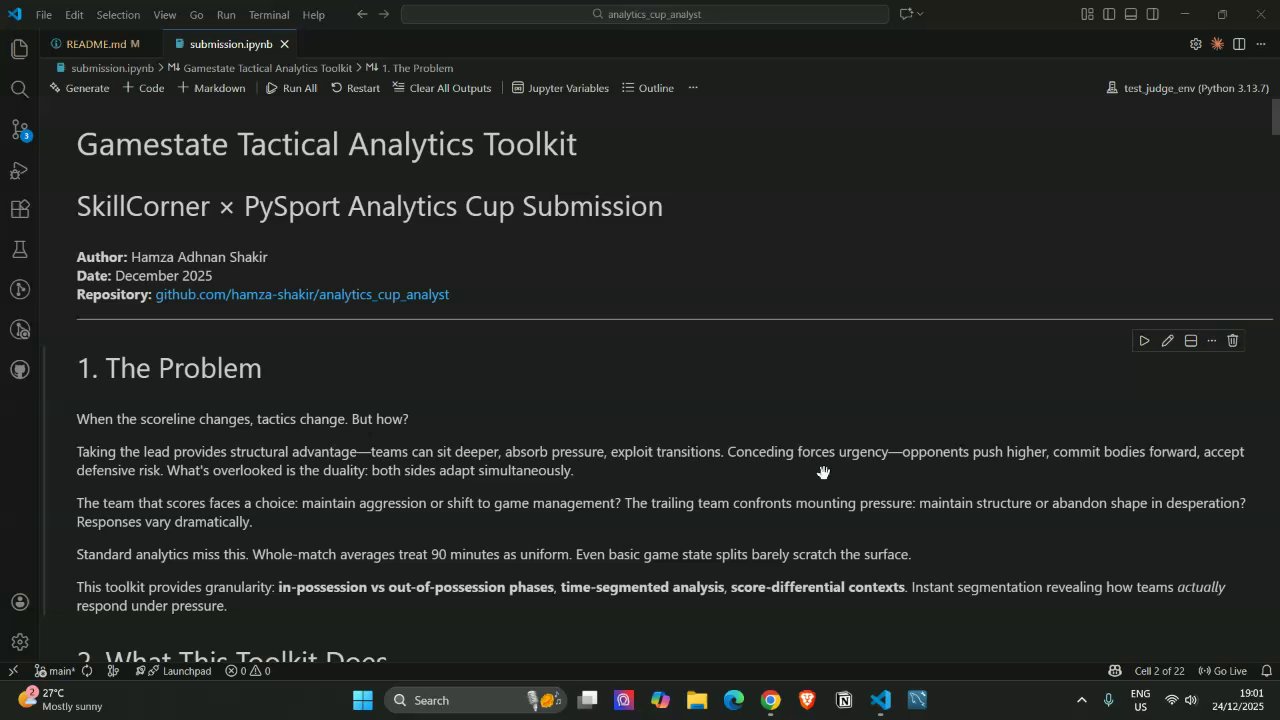Open the Copilot chat dropdown
1280x720 pixels.
[x=920, y=14]
